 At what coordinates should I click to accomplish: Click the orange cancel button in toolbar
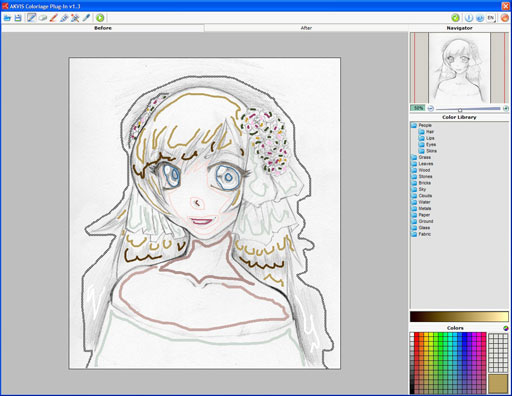tap(505, 18)
